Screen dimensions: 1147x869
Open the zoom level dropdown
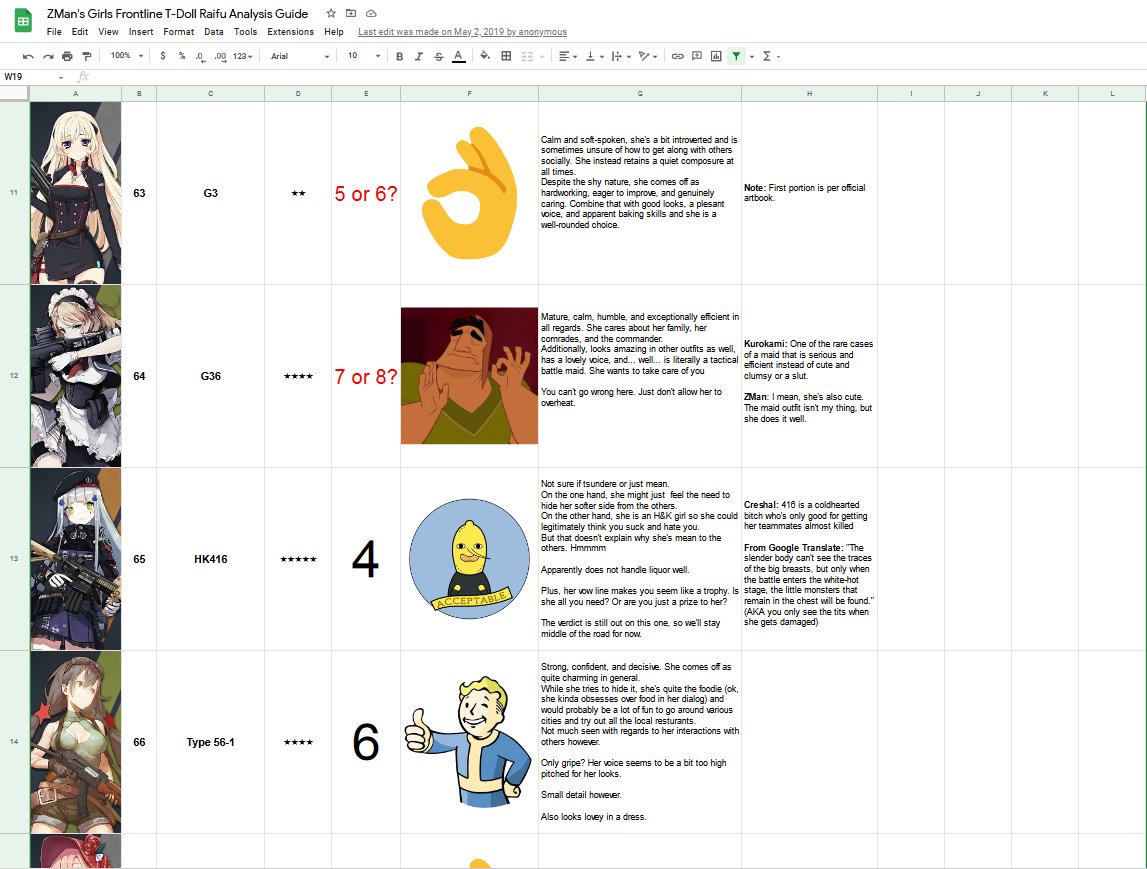(127, 56)
